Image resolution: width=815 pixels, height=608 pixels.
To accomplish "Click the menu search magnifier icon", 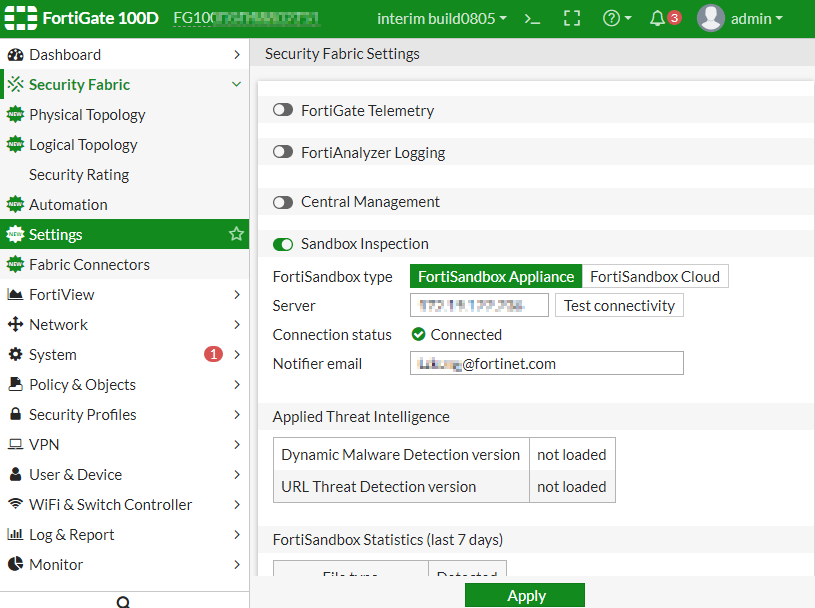I will click(124, 602).
